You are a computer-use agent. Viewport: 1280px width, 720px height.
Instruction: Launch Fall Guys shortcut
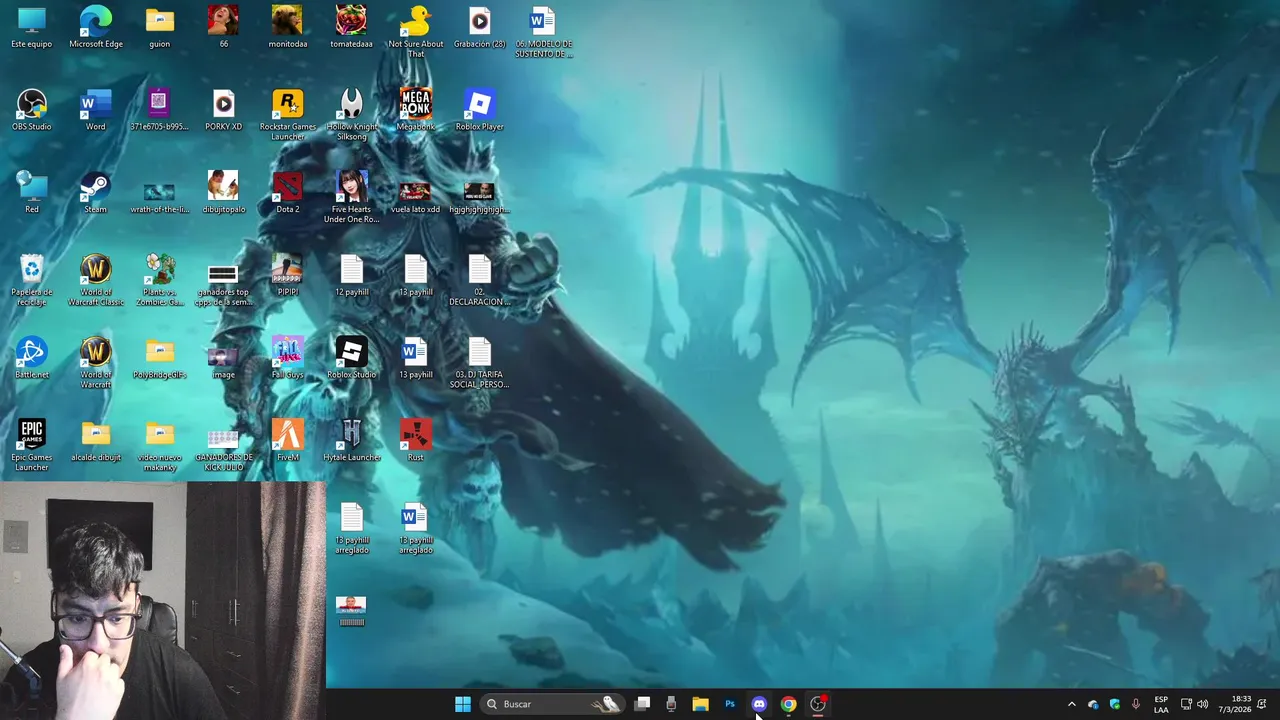coord(287,358)
